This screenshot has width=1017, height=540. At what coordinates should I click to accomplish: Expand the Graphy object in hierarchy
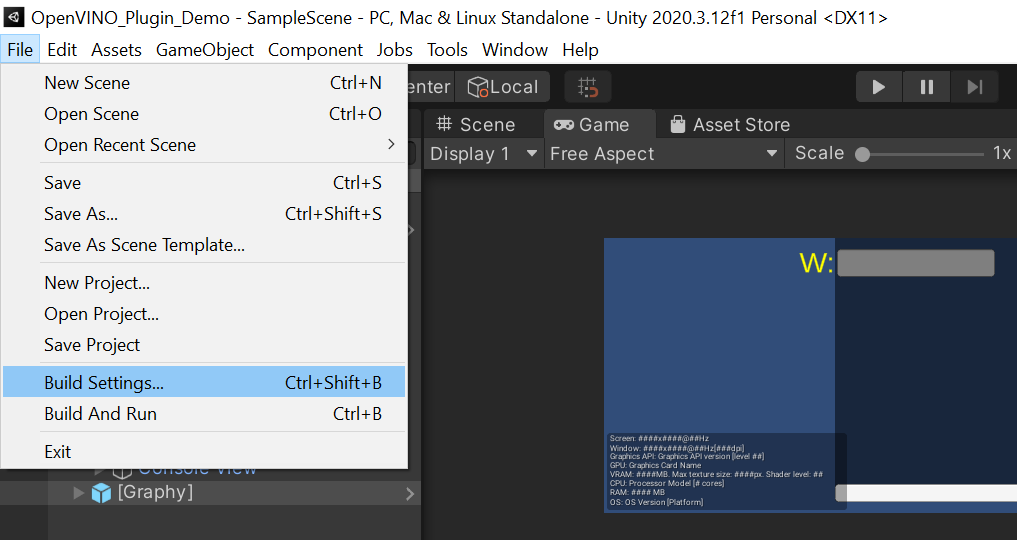pyautogui.click(x=79, y=492)
